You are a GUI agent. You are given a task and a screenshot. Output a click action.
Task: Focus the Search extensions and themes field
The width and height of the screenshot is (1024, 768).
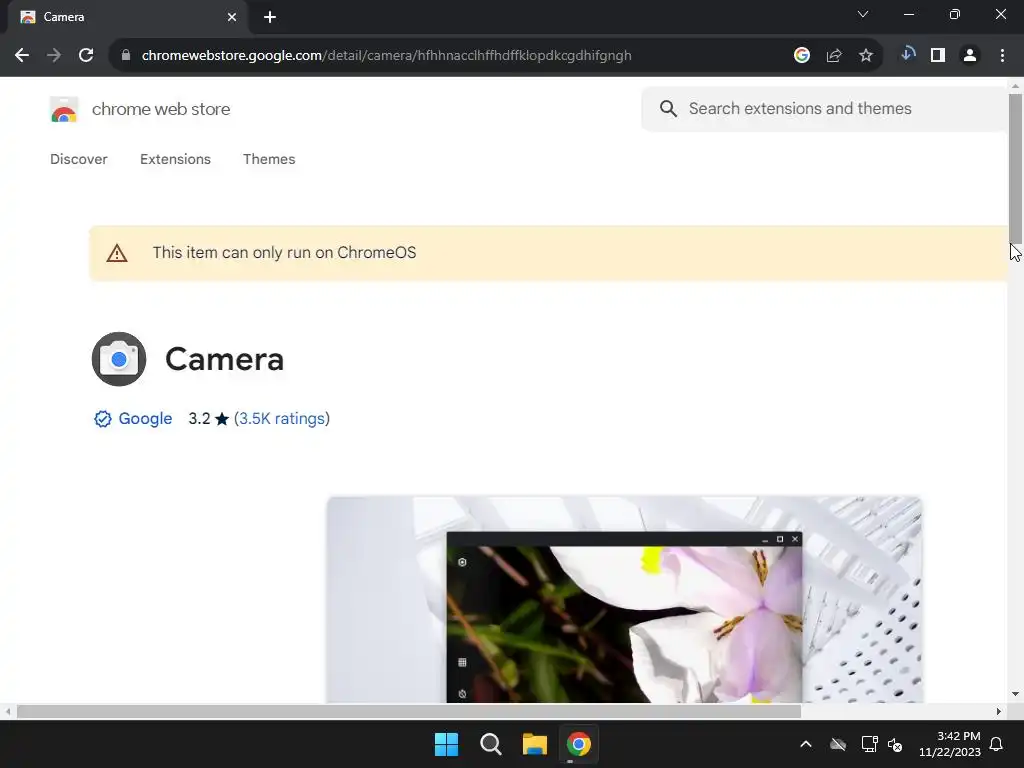click(824, 108)
